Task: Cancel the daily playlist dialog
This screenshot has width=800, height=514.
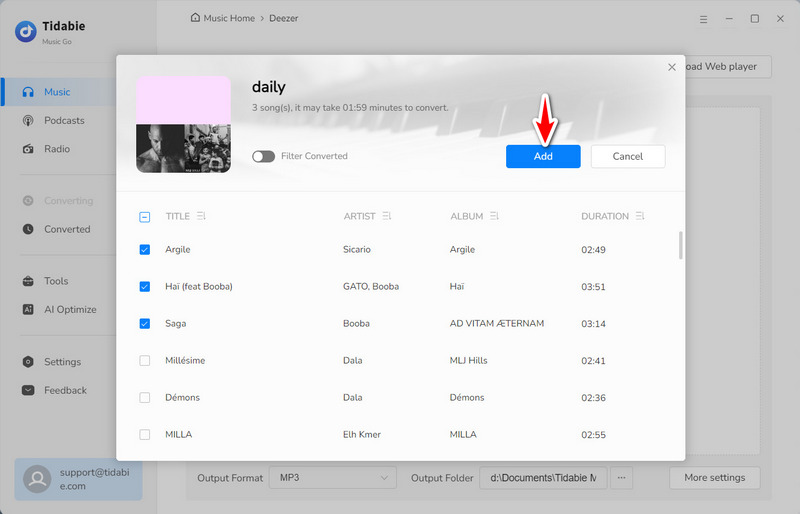Action: point(627,156)
